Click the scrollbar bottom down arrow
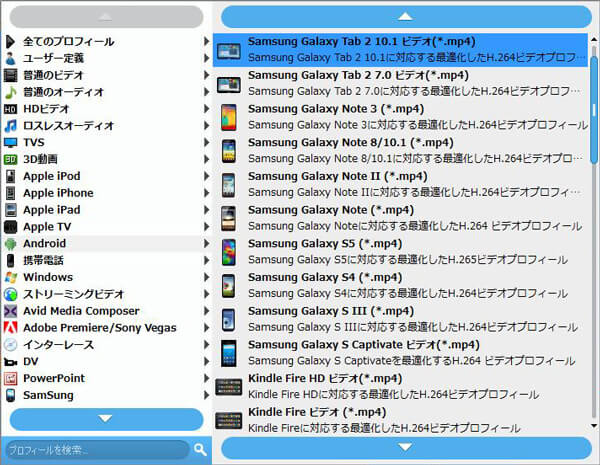This screenshot has width=600, height=465. click(594, 426)
